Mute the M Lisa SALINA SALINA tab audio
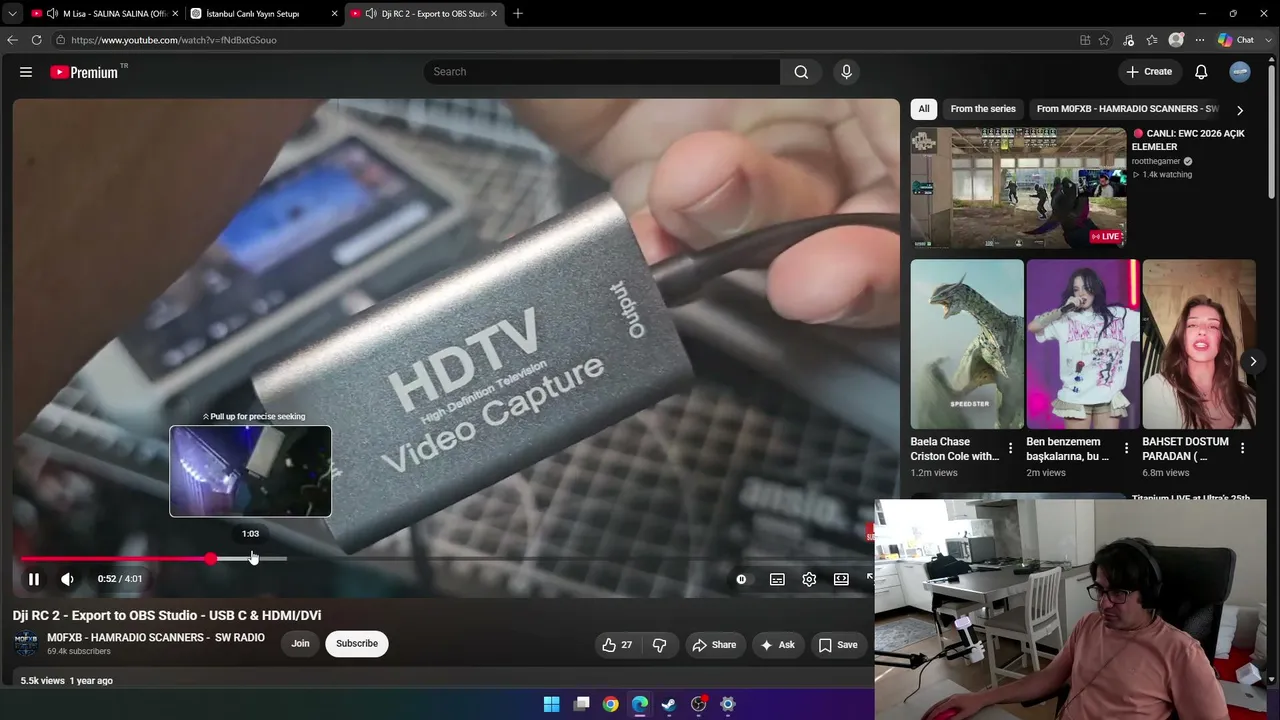 tap(51, 14)
